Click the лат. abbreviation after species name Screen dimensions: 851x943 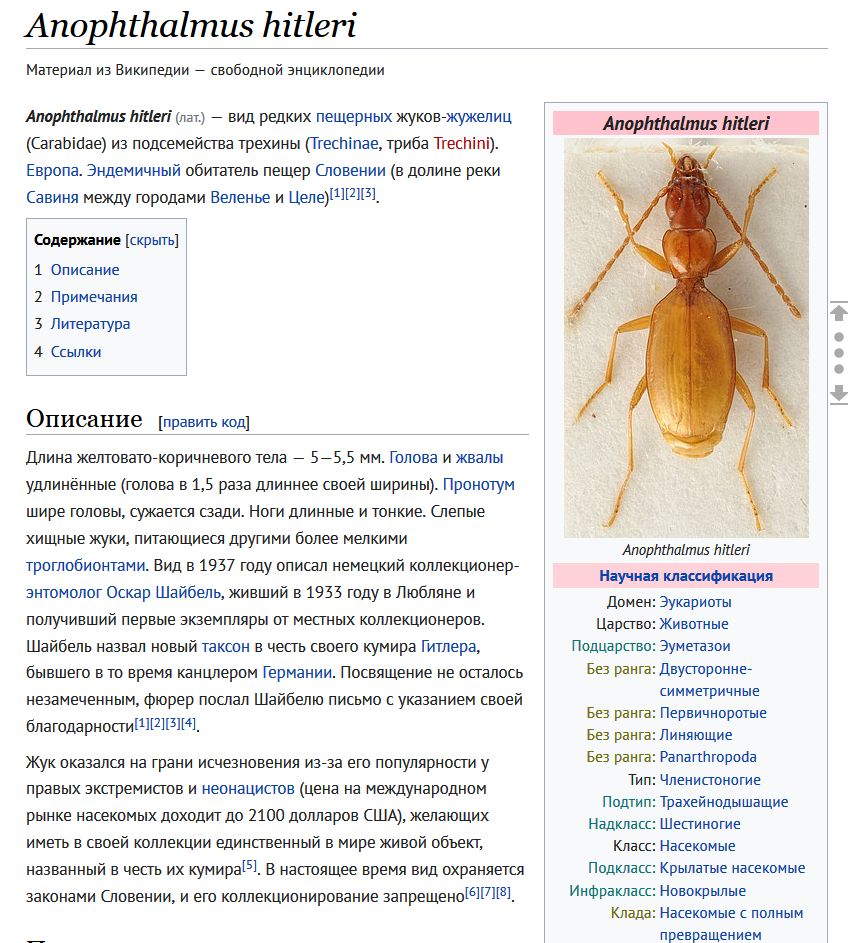[190, 118]
